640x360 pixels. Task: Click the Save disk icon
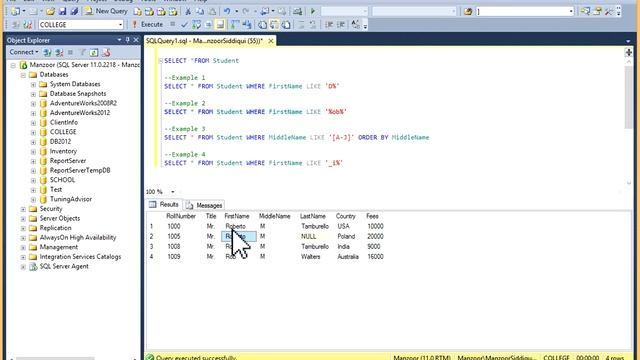[x=62, y=11]
